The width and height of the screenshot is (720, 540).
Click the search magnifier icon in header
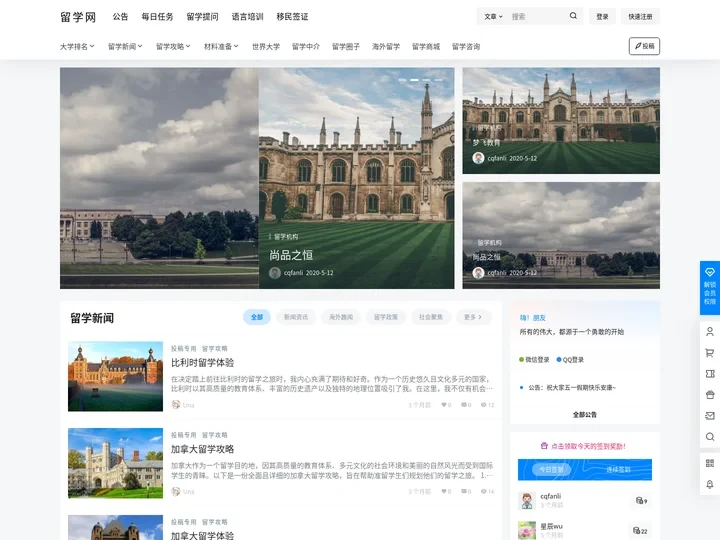(573, 16)
